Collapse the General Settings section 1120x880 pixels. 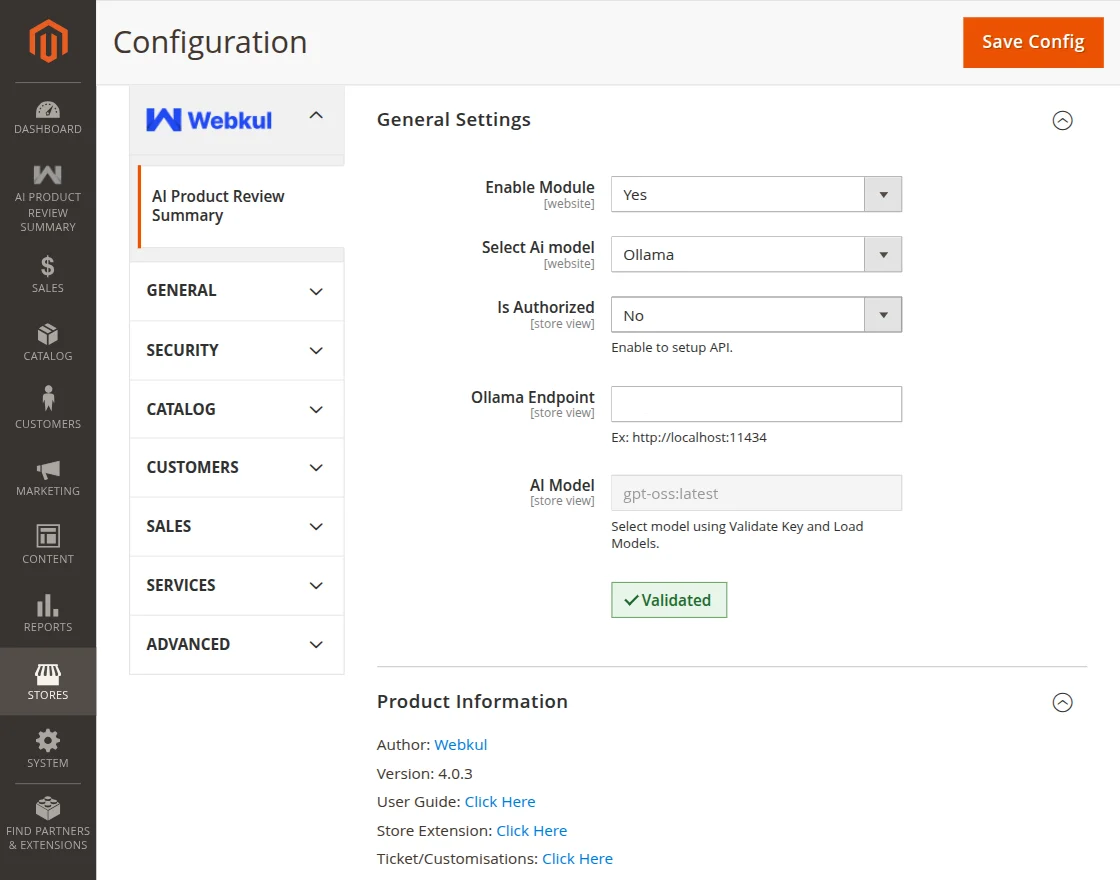tap(1062, 120)
